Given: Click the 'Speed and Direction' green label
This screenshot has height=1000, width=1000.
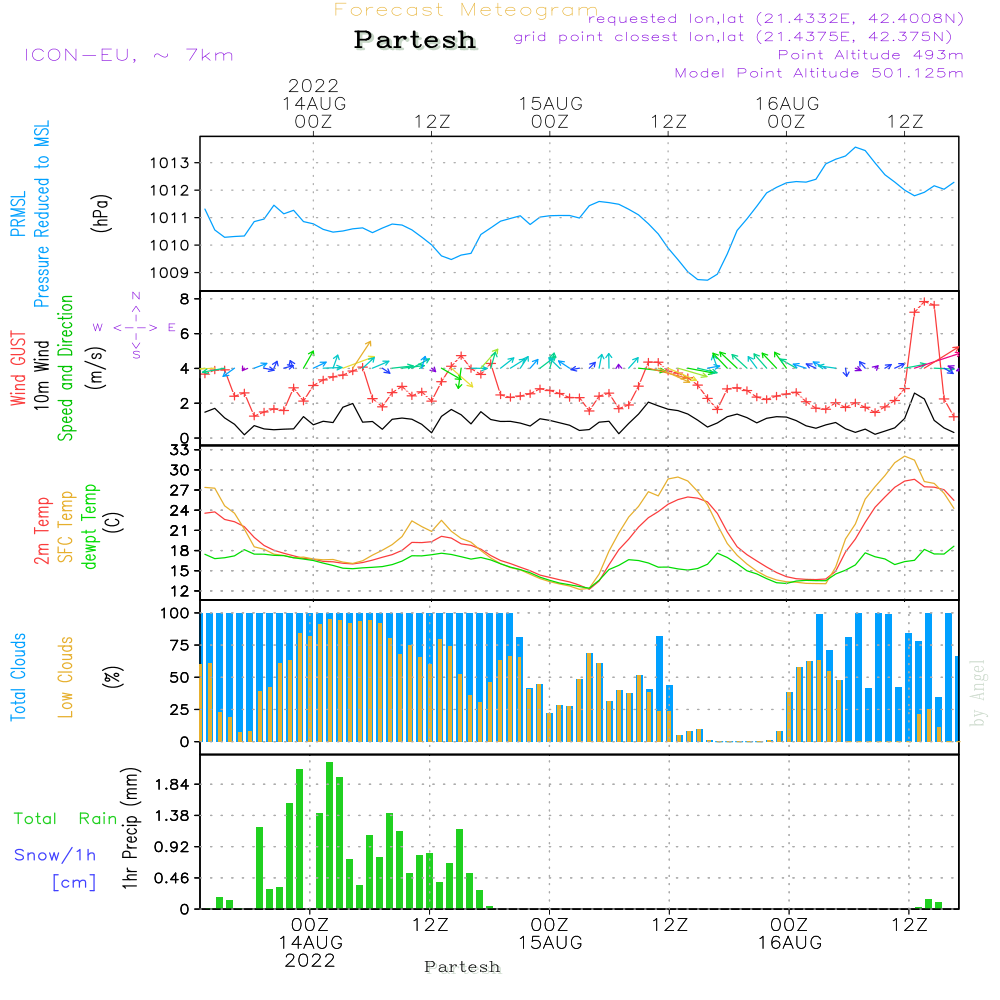Looking at the screenshot, I should pyautogui.click(x=65, y=369).
